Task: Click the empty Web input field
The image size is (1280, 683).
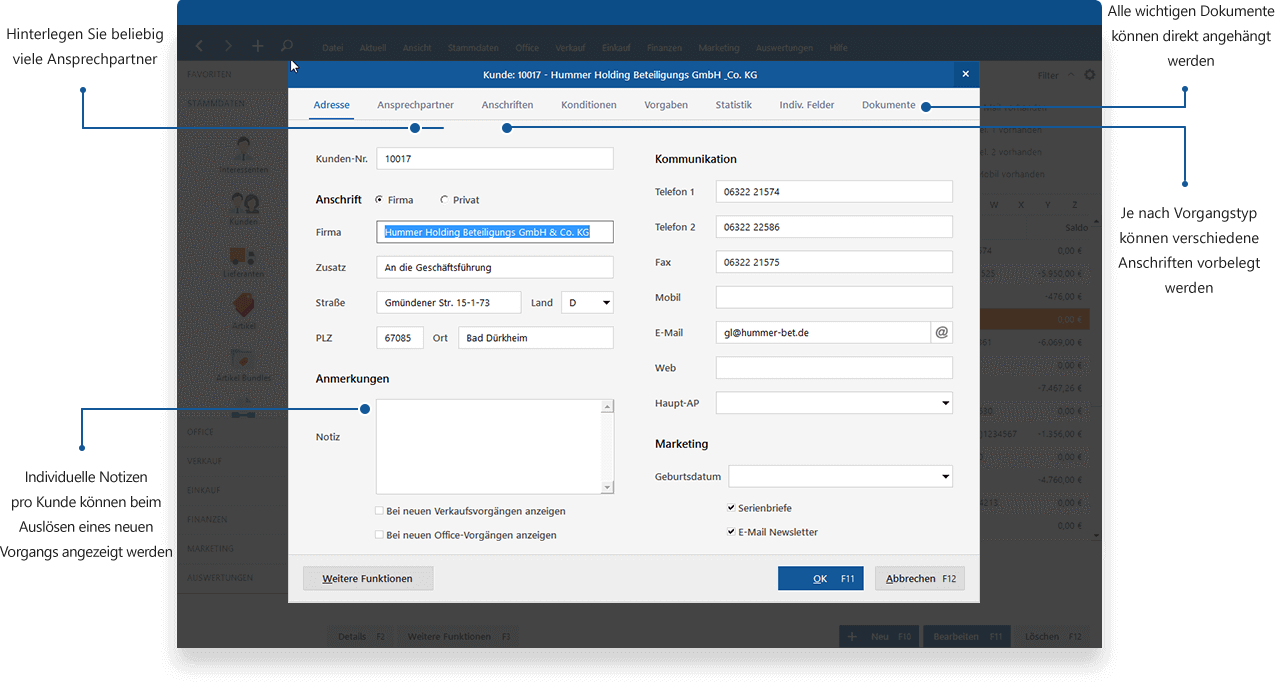Action: 834,368
